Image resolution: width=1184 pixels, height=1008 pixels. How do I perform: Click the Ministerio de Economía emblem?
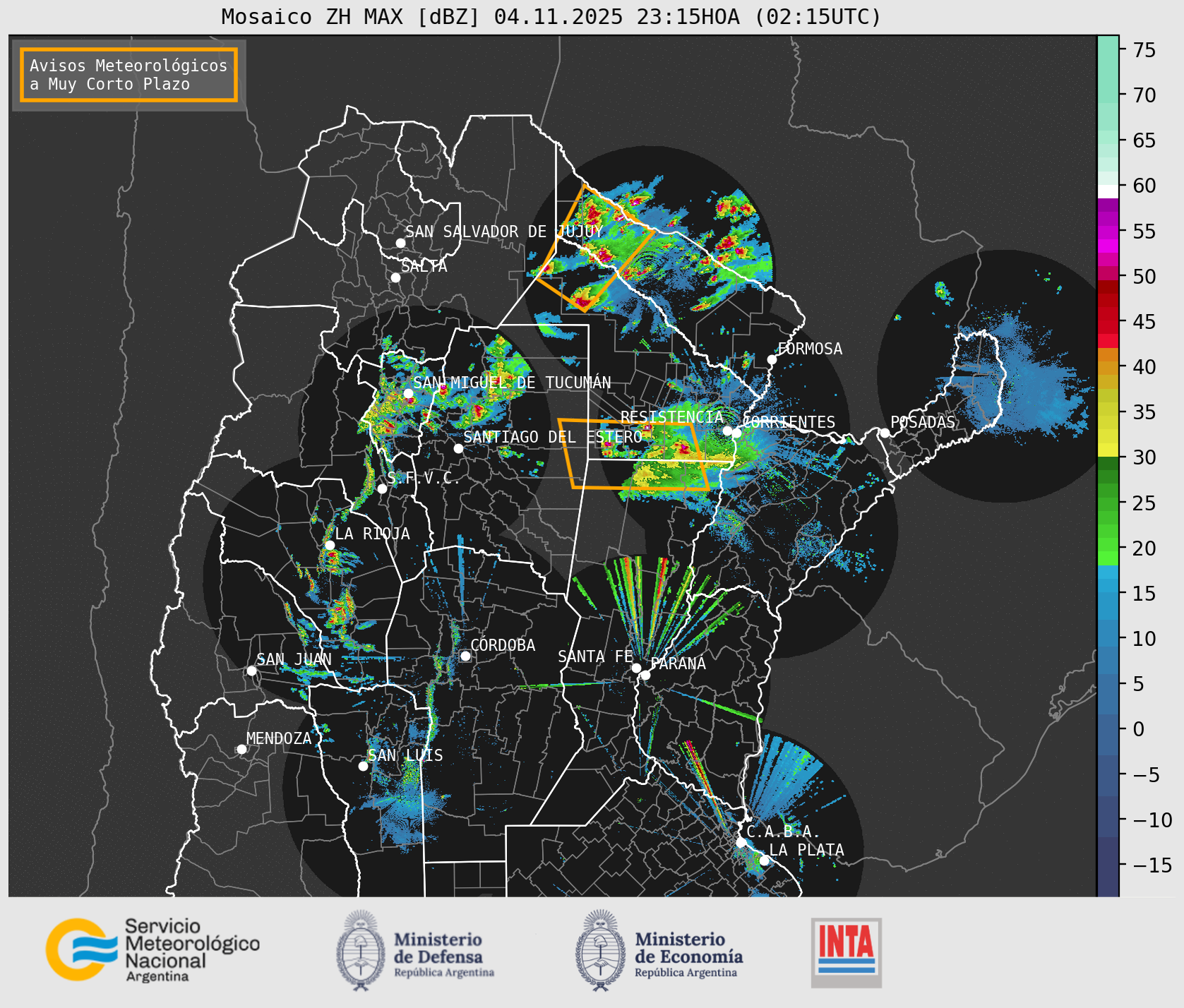click(601, 950)
